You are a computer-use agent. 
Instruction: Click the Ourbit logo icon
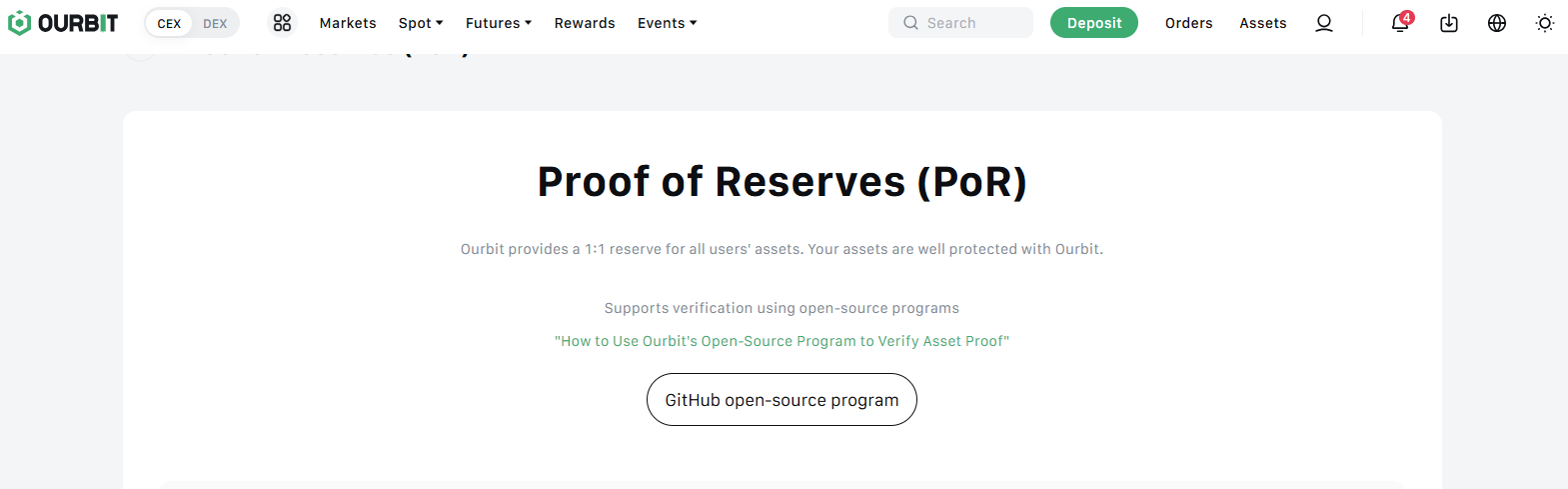19,23
